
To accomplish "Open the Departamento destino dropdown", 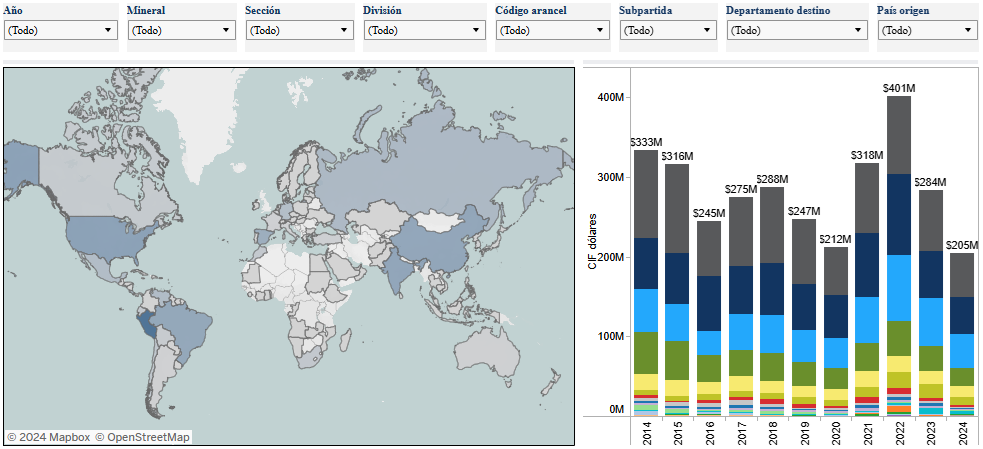I will 797,30.
